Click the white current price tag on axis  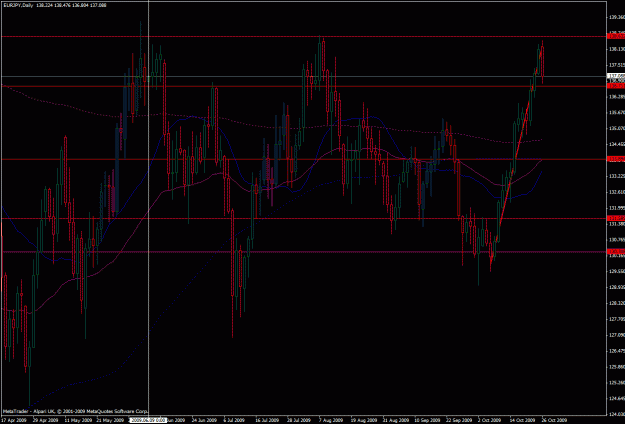pyautogui.click(x=616, y=76)
